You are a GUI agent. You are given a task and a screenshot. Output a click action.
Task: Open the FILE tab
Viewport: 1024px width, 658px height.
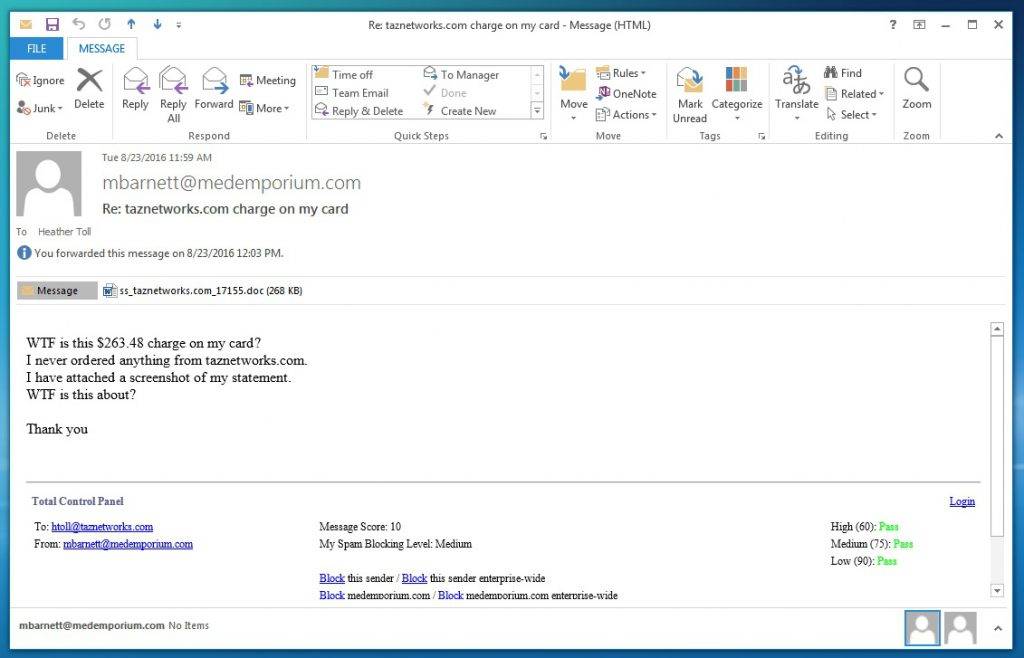(x=37, y=48)
